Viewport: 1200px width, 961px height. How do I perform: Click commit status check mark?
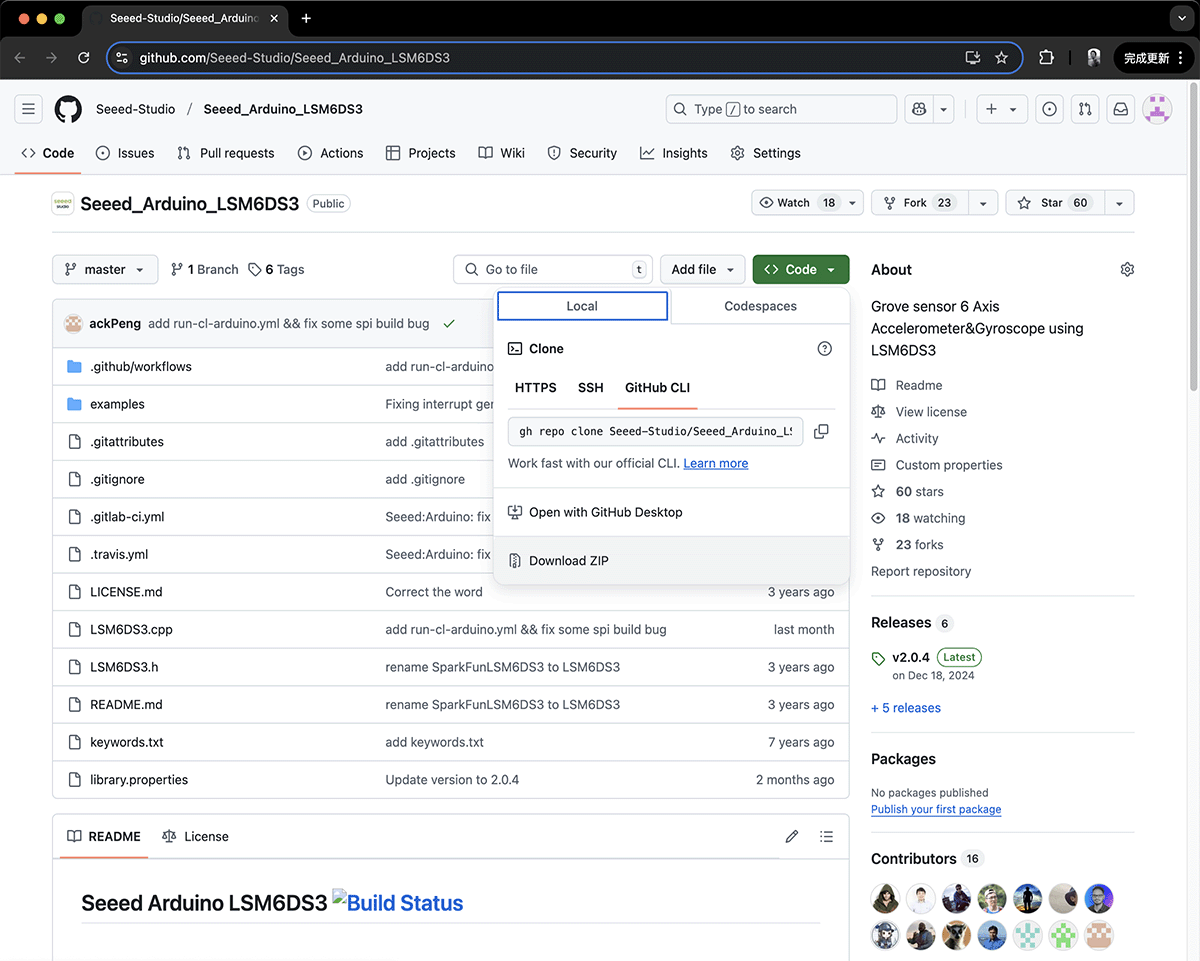click(449, 323)
